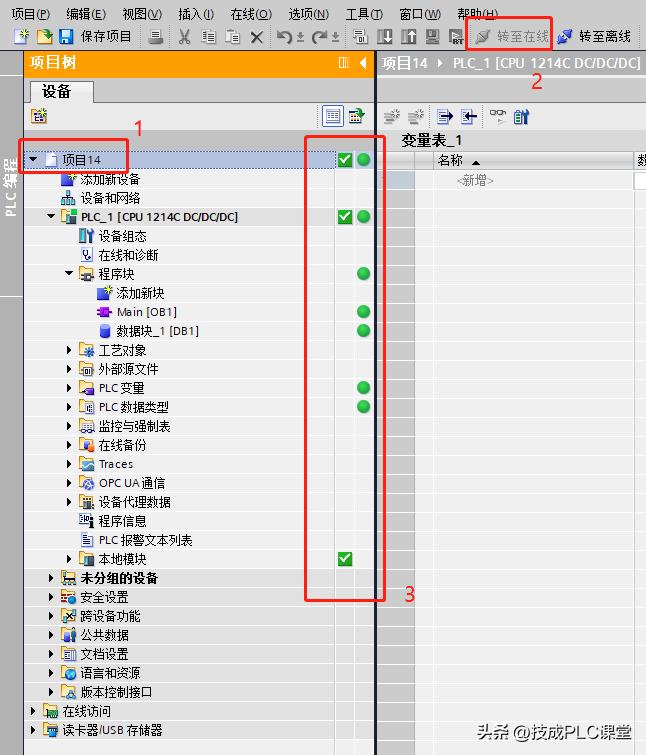The image size is (646, 755).
Task: Click the <新增> name cell
Action: click(533, 181)
